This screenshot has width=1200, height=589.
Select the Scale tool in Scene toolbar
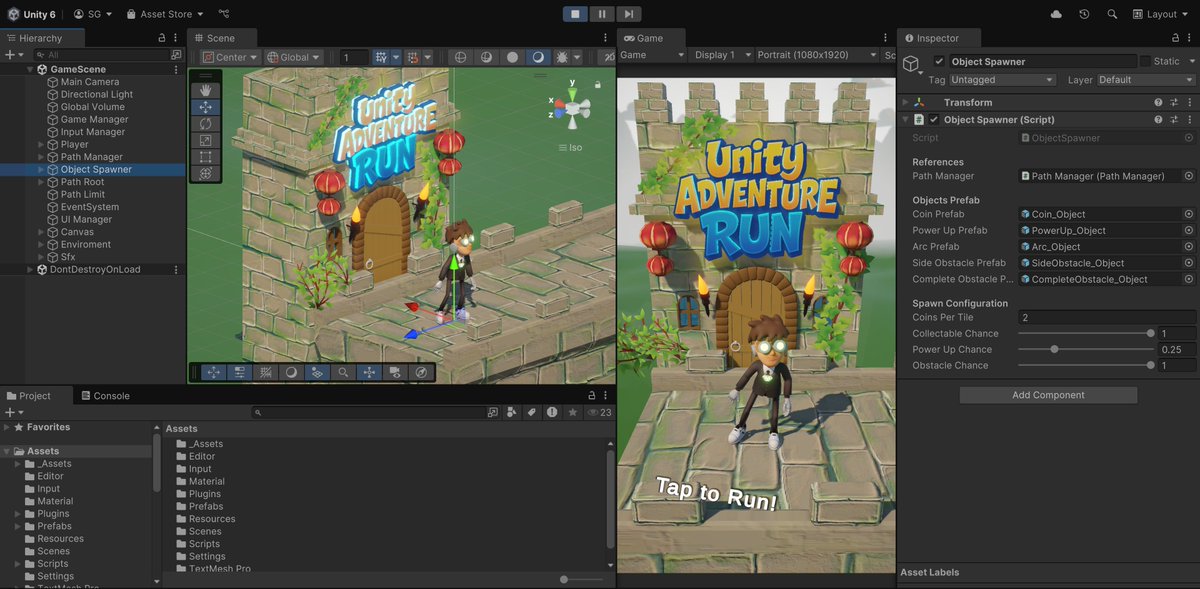pos(205,140)
